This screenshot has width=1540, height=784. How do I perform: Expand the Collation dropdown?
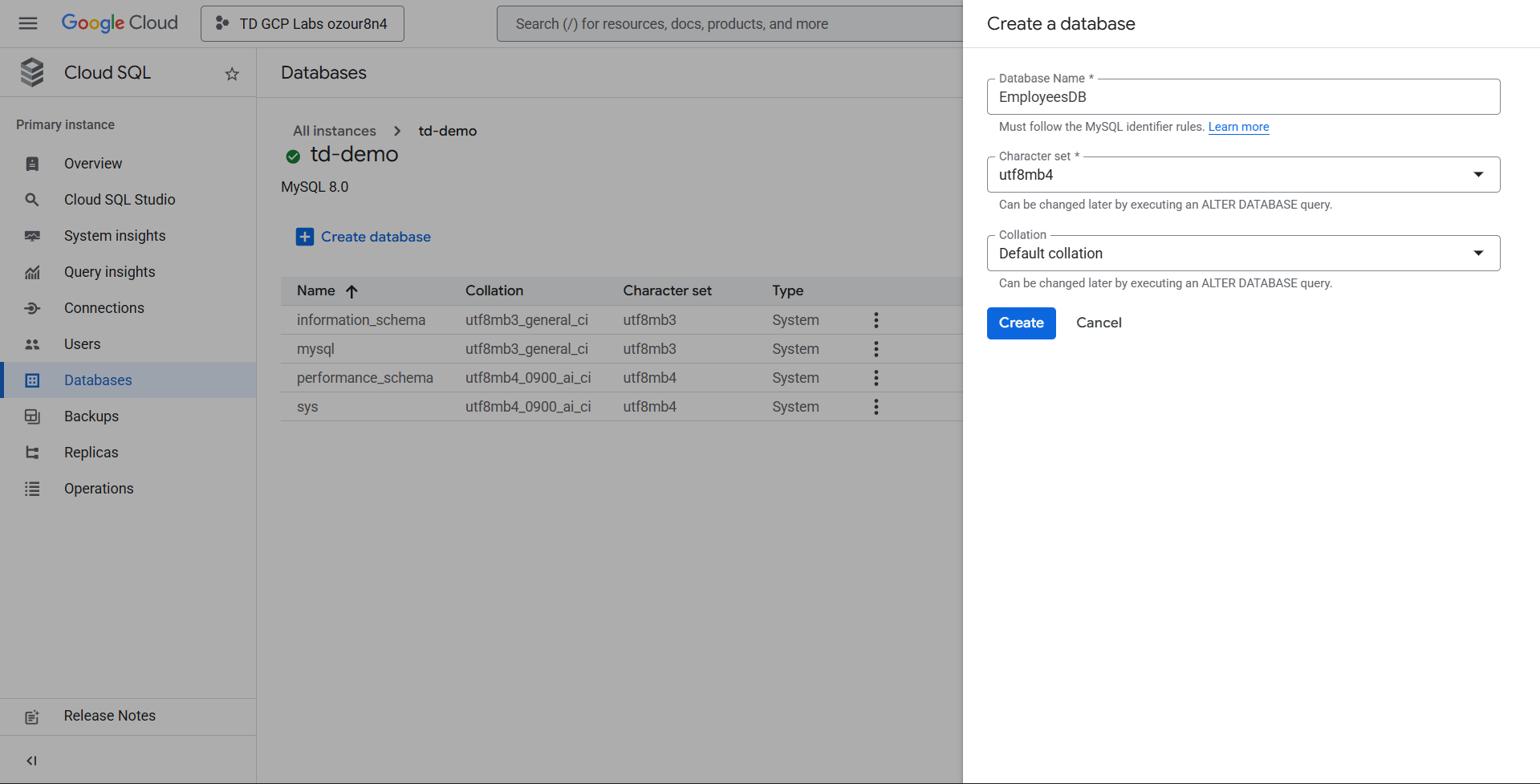(1477, 254)
